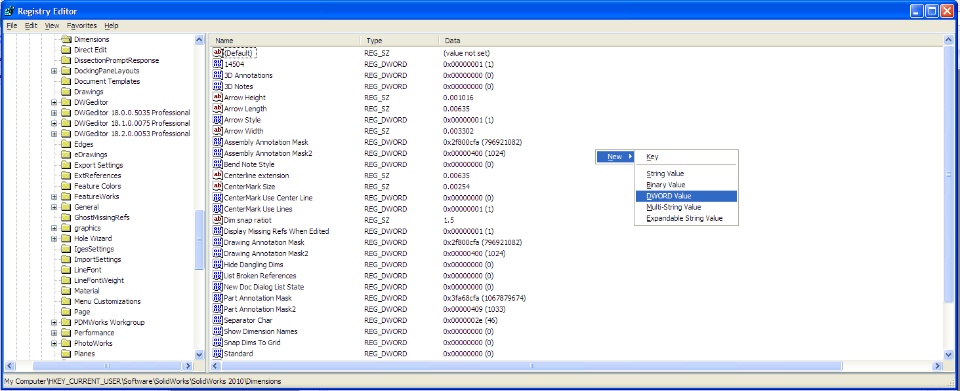Screen dimensions: 960x391
Task: Click the tree pane scroll-up arrow
Action: [x=199, y=40]
